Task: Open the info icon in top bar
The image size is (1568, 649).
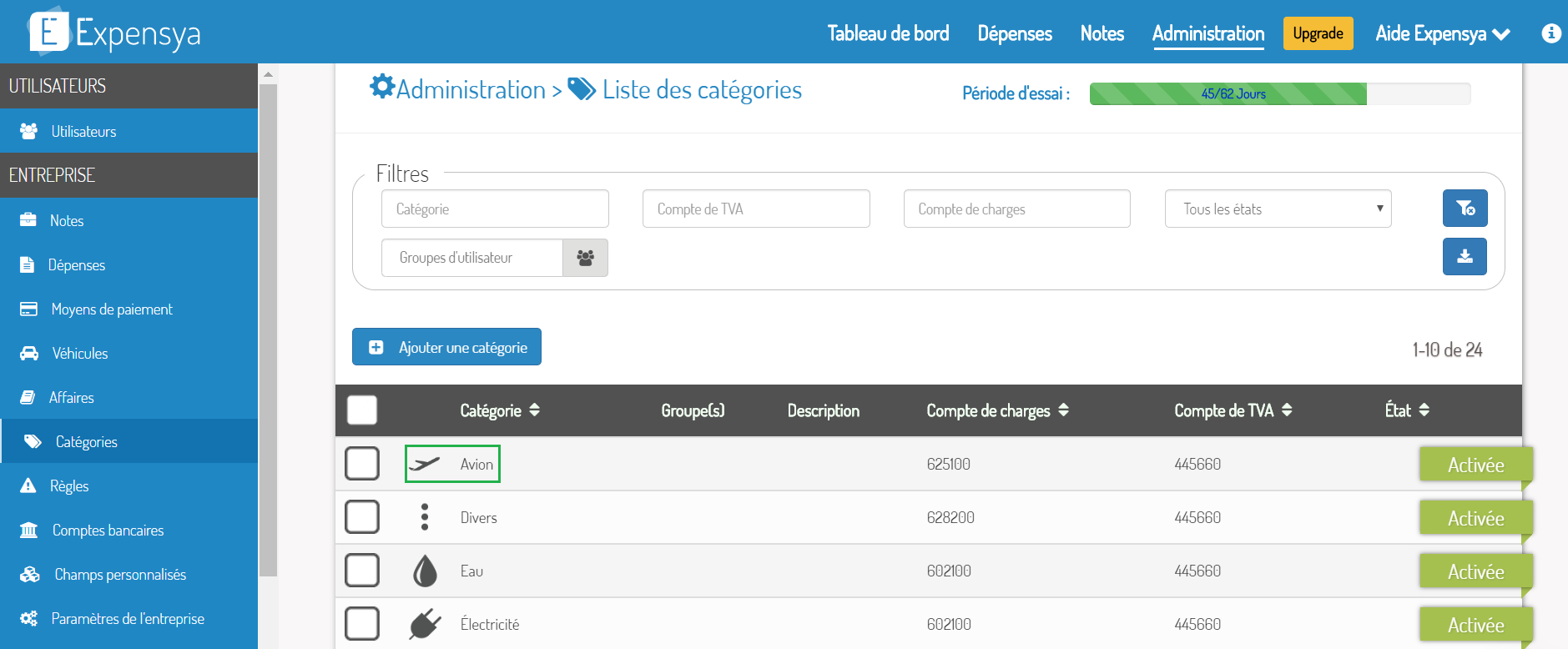Action: click(1551, 33)
